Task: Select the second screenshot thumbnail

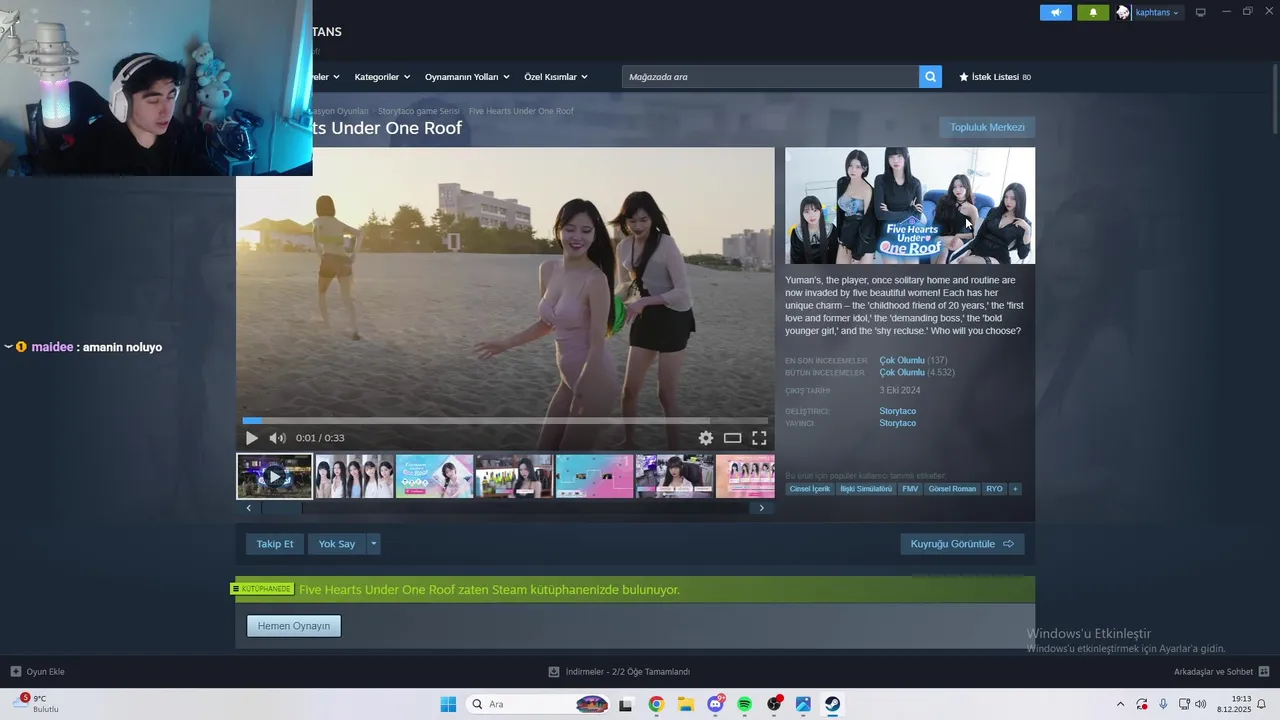Action: click(x=354, y=476)
